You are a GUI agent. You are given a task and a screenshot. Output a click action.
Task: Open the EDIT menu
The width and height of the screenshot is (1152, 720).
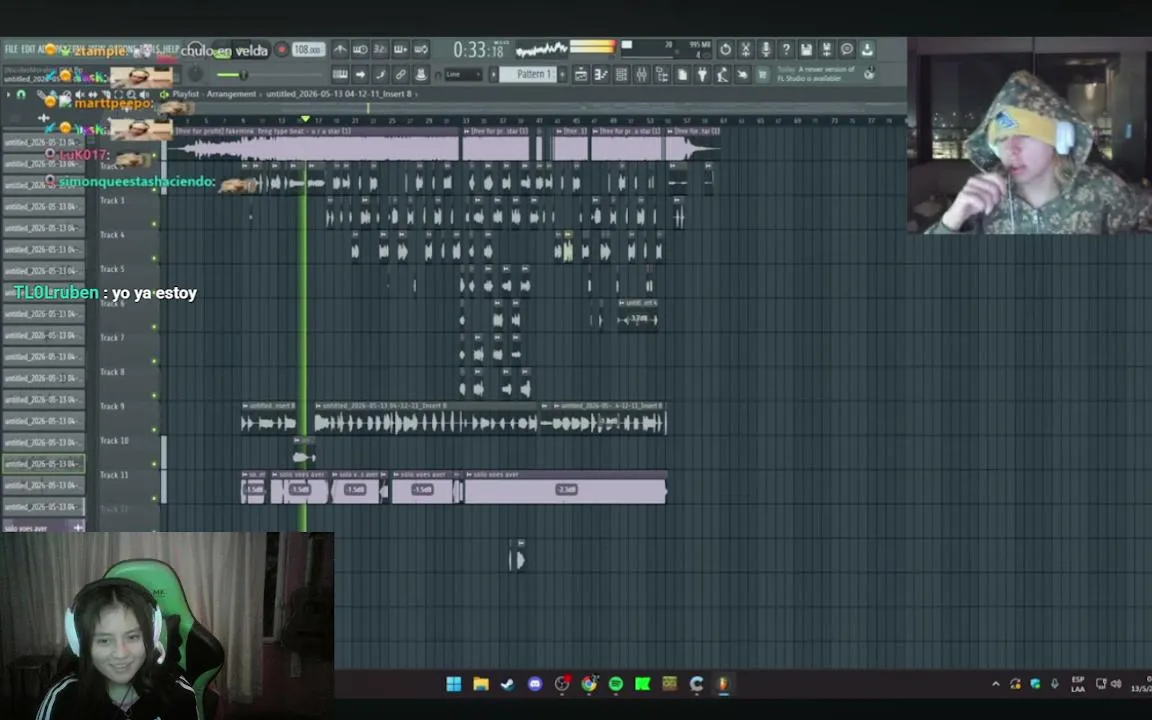pos(28,49)
